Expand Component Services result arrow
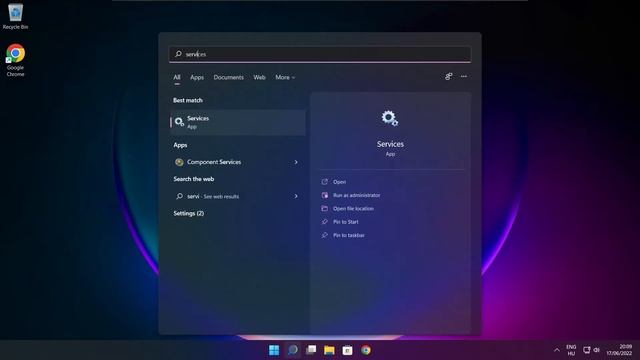 pos(296,162)
